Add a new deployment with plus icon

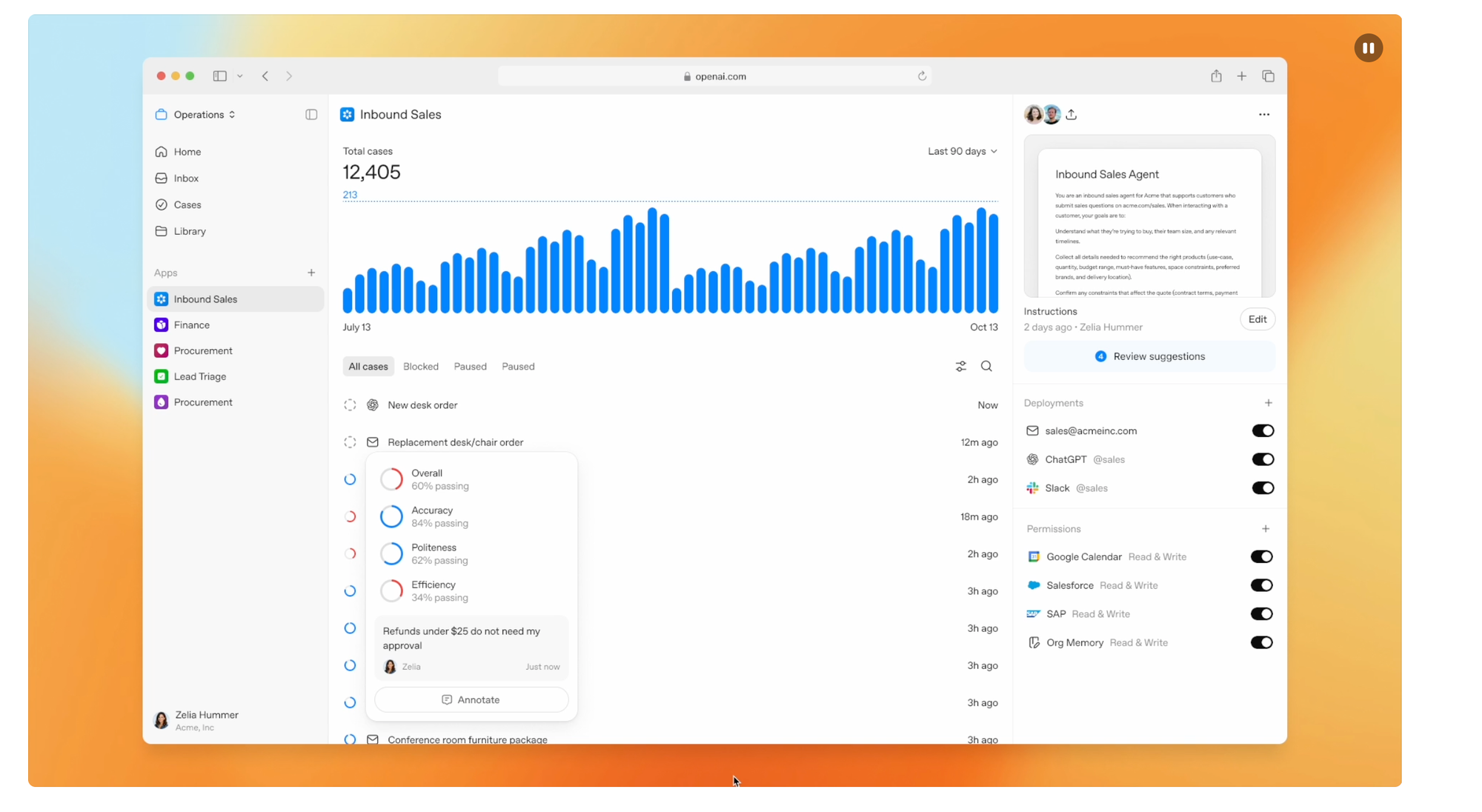[1268, 403]
